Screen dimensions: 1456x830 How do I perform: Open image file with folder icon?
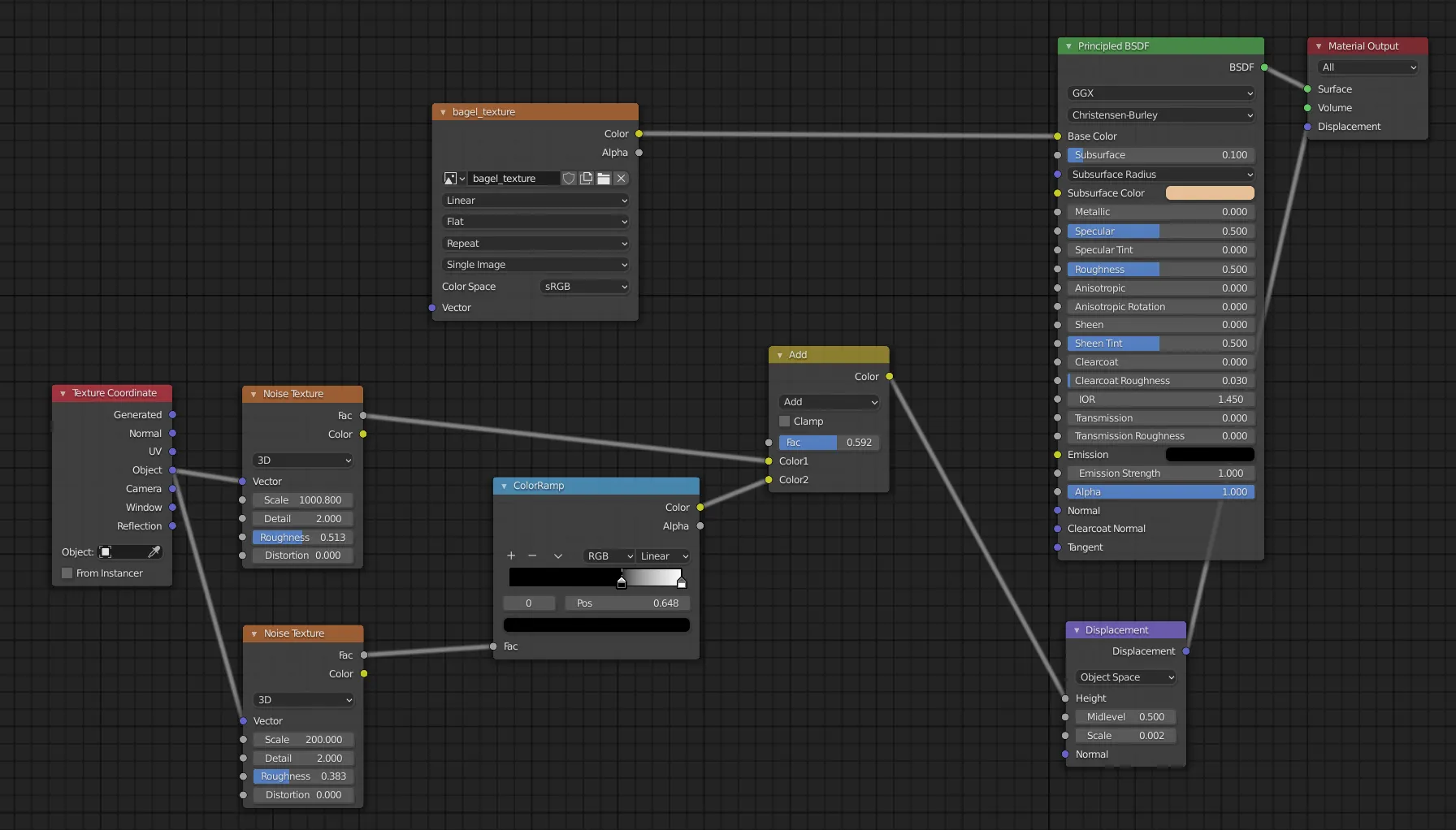click(x=604, y=179)
